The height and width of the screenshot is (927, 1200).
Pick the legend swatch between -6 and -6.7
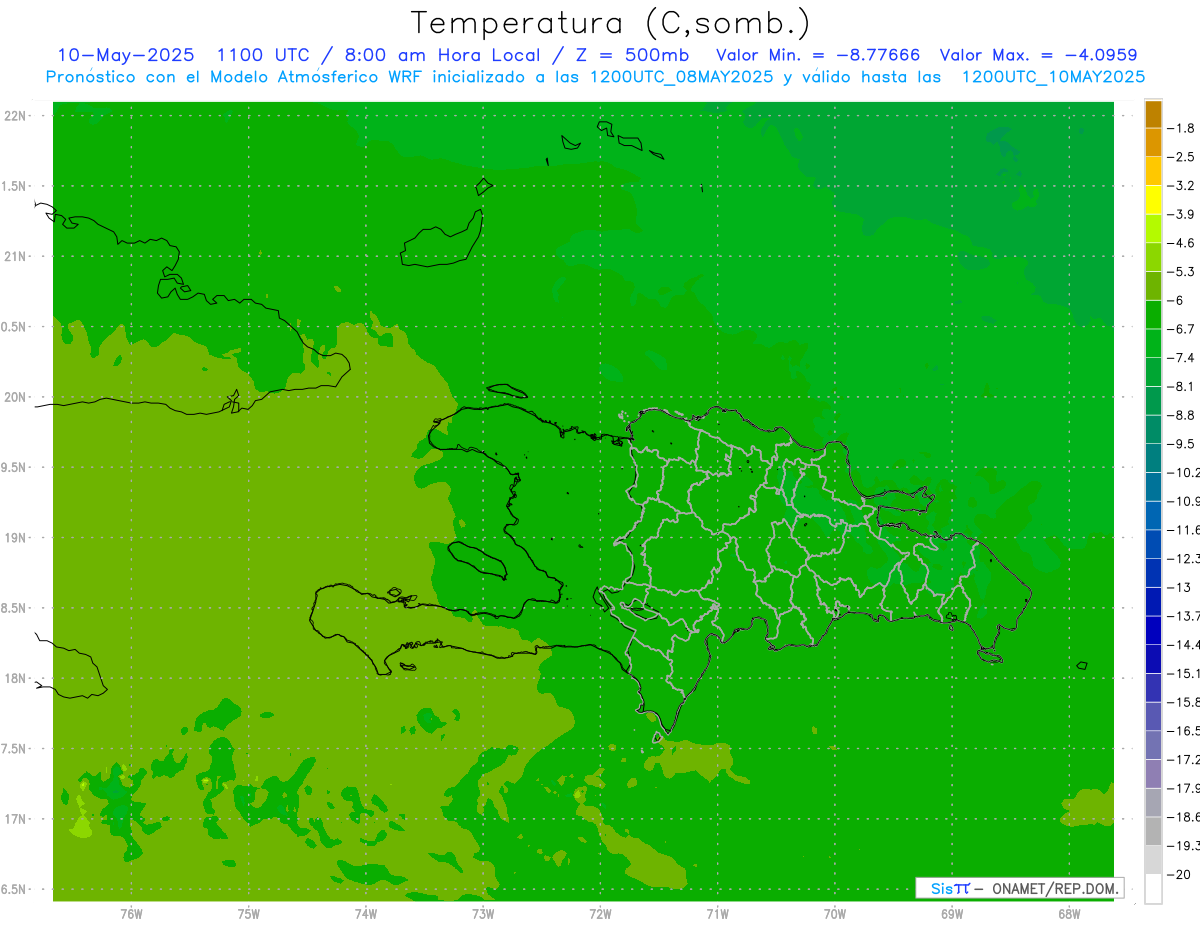(x=1153, y=315)
